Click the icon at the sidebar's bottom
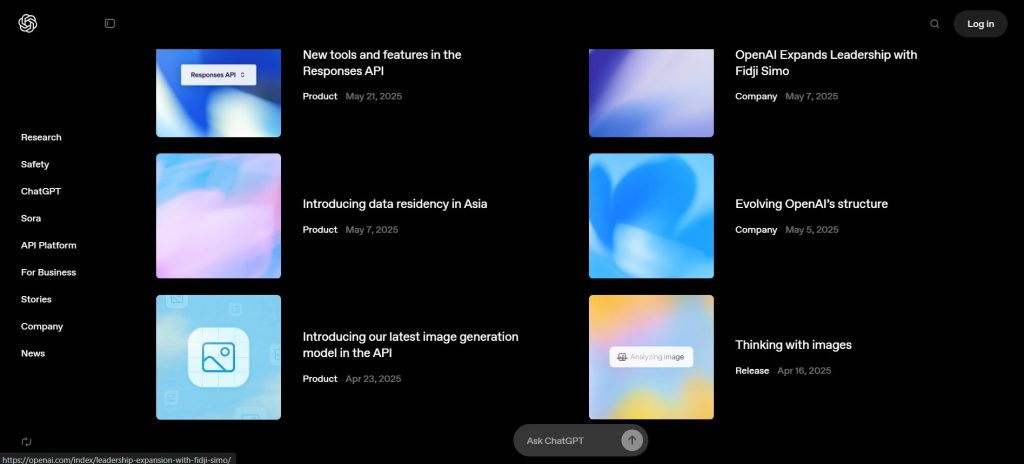 point(27,442)
